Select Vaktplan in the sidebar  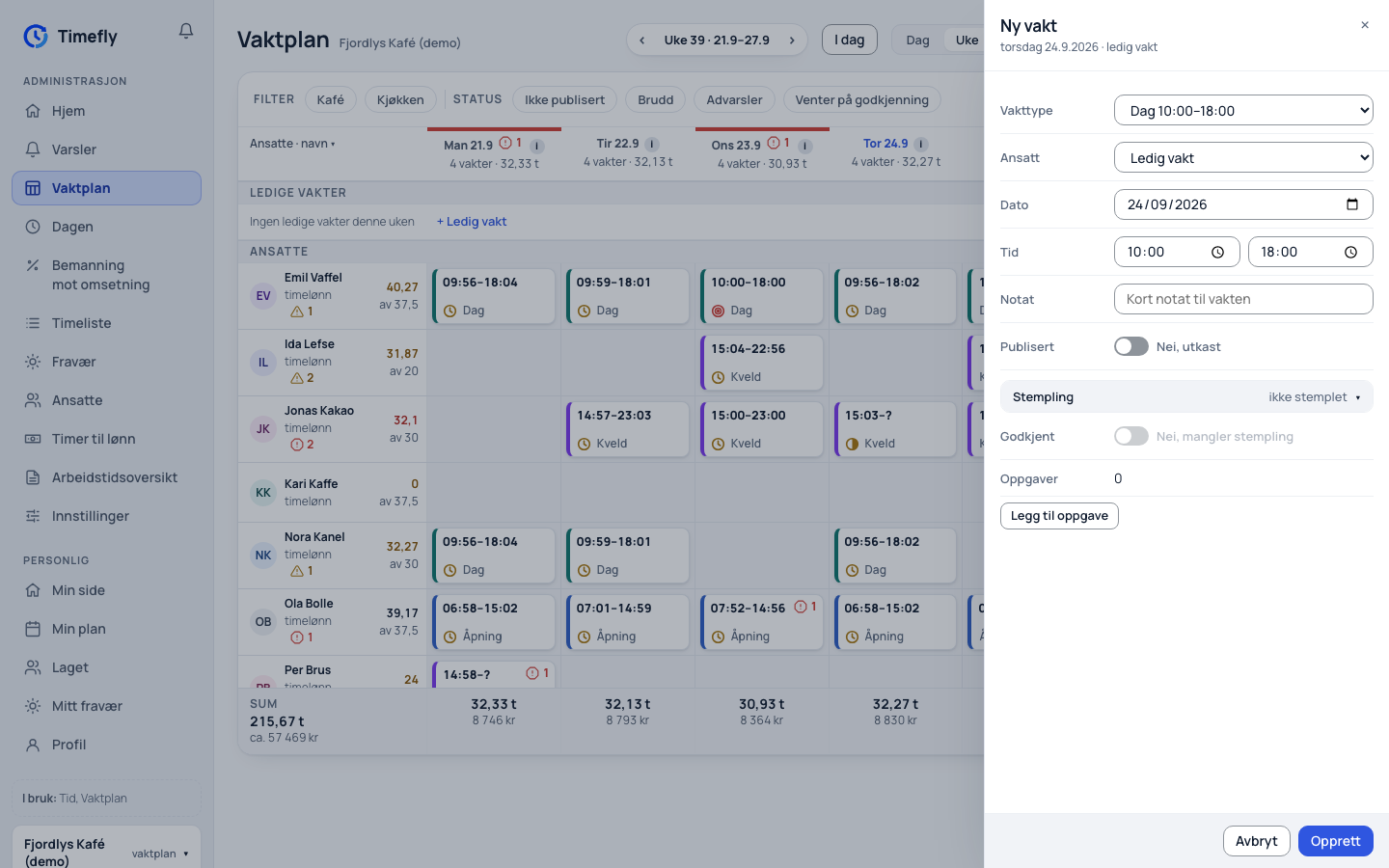point(106,188)
